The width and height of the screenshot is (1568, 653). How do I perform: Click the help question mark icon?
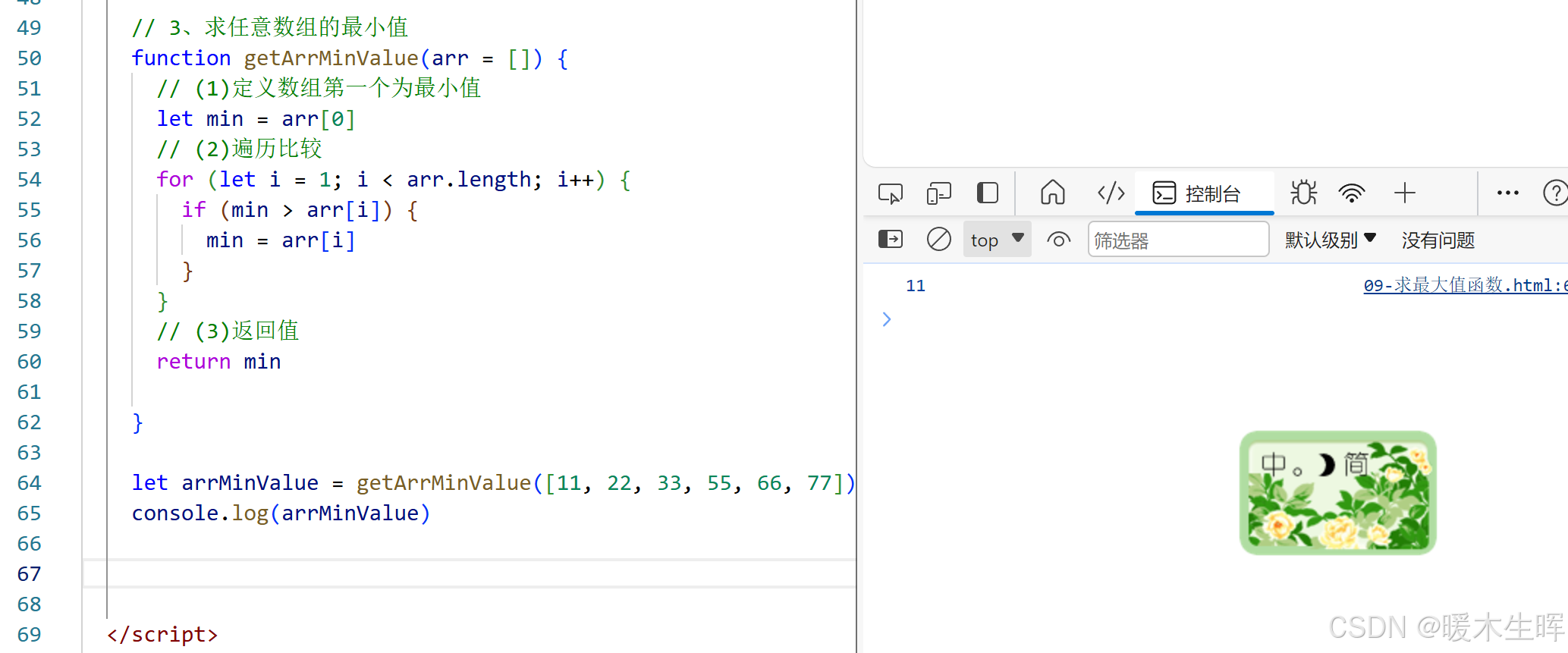(1555, 193)
